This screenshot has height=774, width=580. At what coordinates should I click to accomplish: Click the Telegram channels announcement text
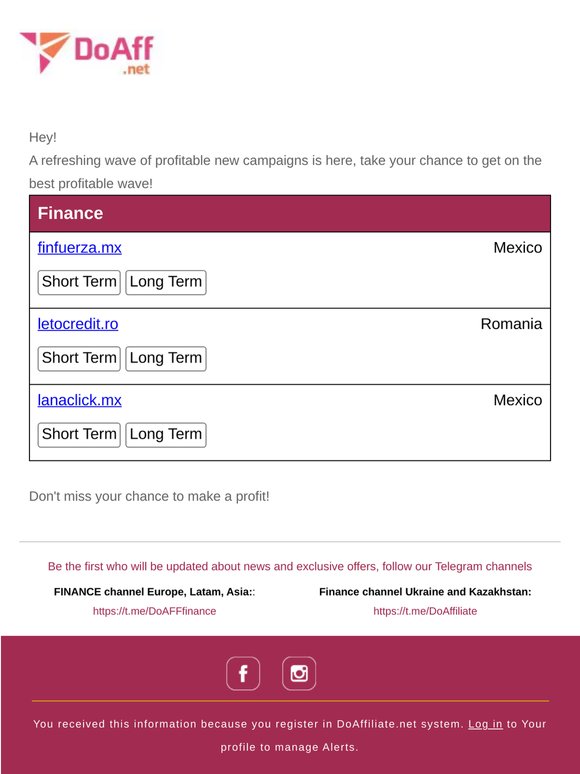pos(290,566)
